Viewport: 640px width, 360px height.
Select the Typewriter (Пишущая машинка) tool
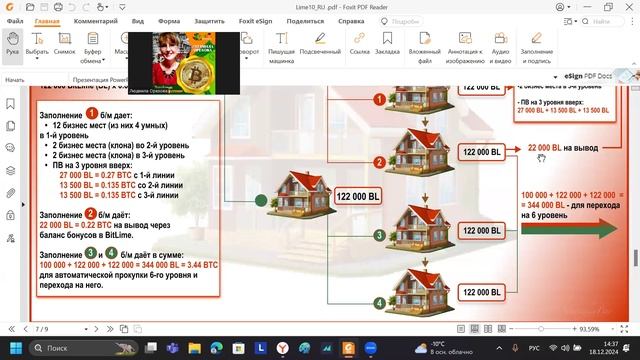click(x=281, y=47)
